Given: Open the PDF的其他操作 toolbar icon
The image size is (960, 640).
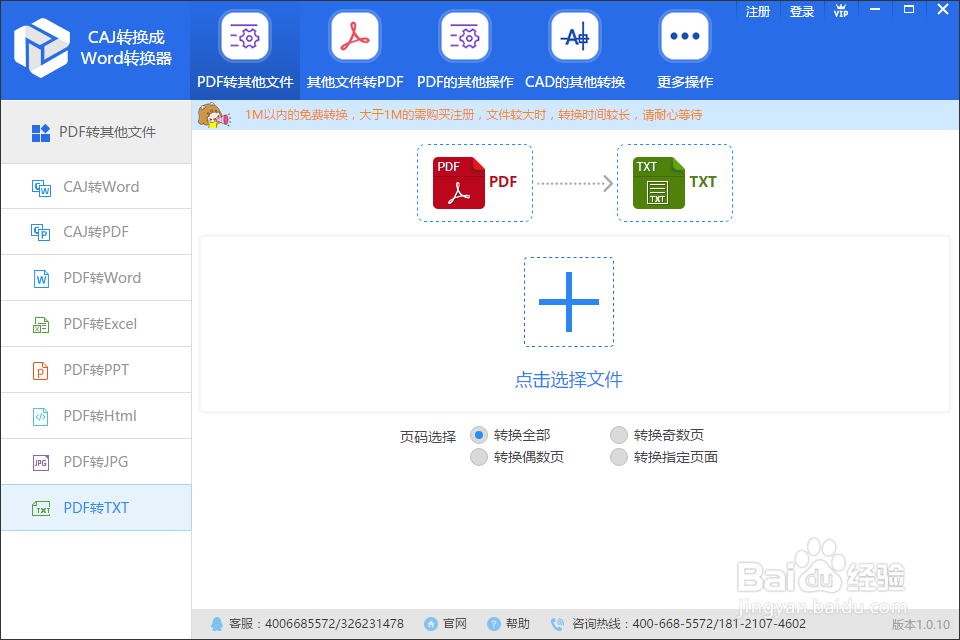Looking at the screenshot, I should click(x=465, y=36).
